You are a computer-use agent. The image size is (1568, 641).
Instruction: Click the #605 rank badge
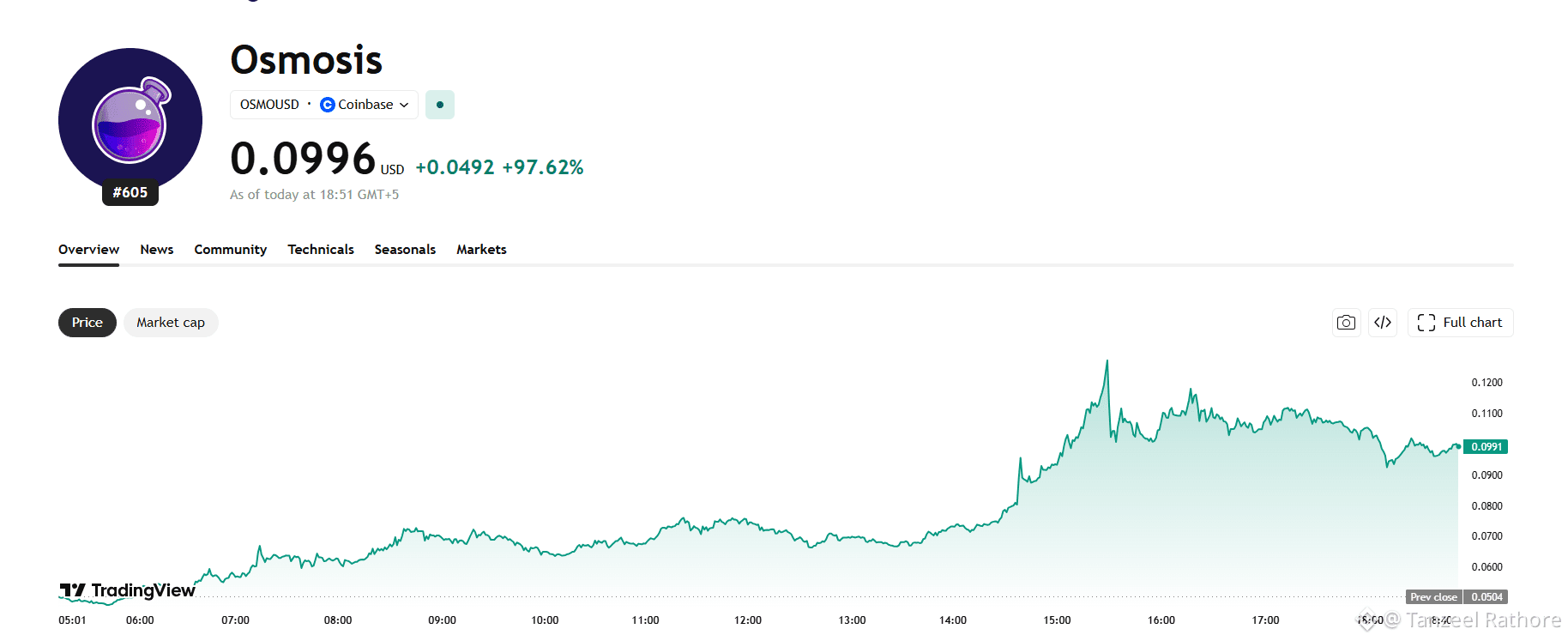pyautogui.click(x=130, y=192)
